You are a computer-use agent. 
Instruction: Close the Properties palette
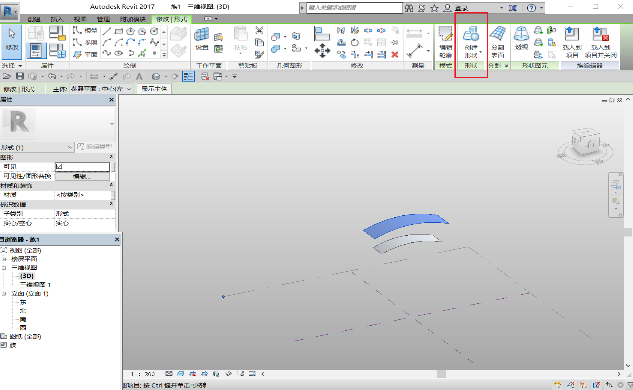point(111,100)
